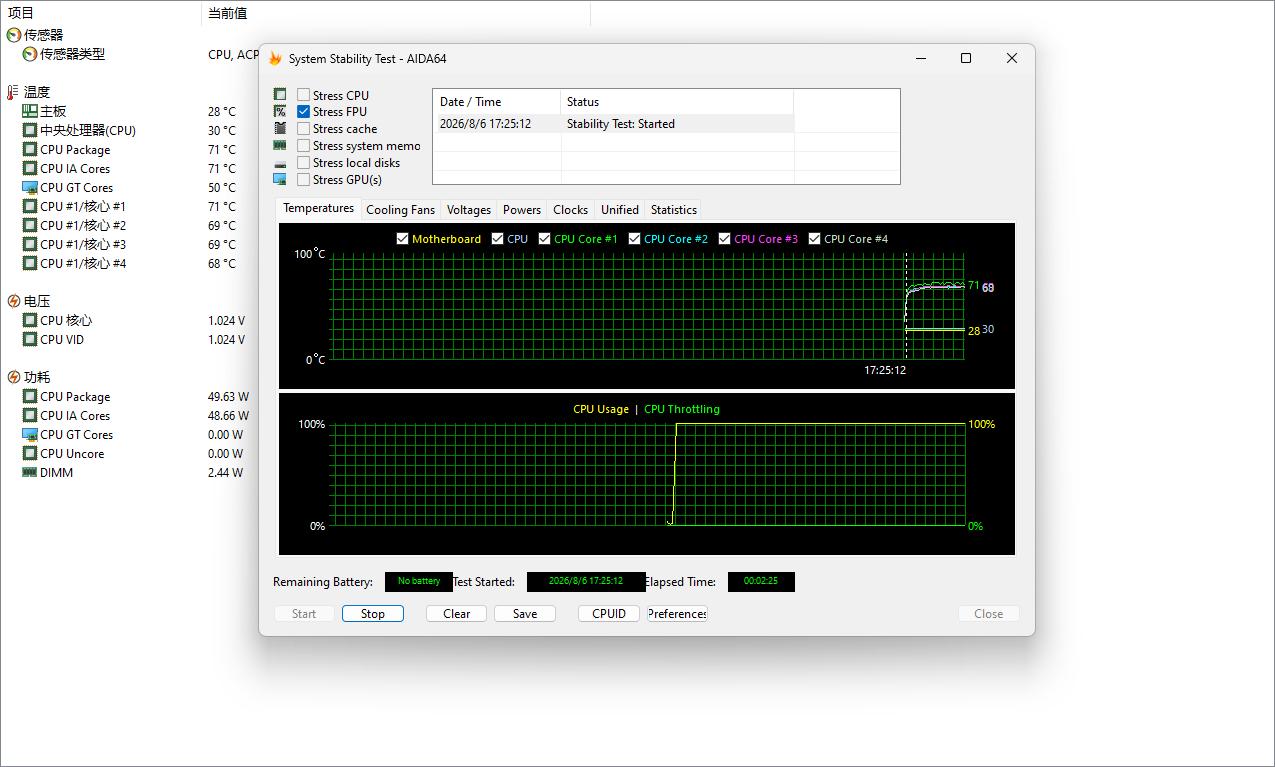Click the CPU Package temperature icon

30,149
